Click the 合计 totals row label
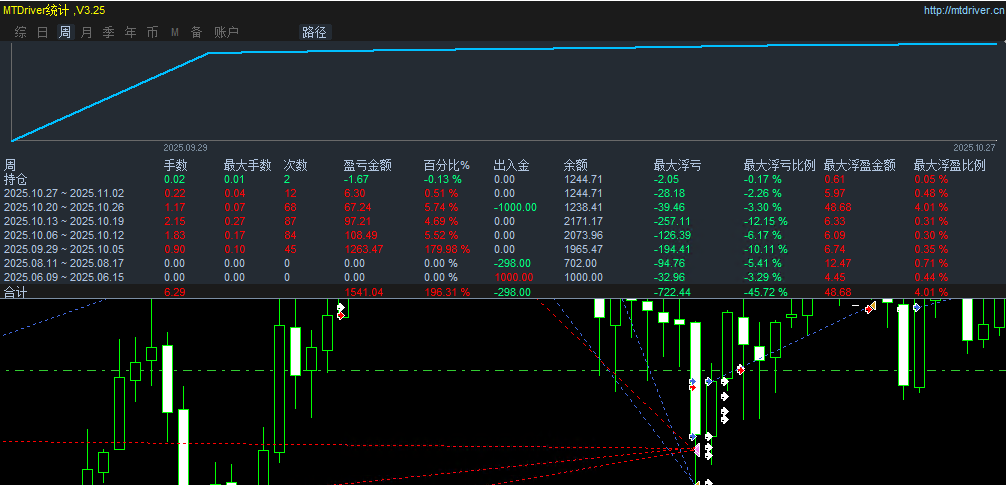The width and height of the screenshot is (1006, 485). (16, 292)
